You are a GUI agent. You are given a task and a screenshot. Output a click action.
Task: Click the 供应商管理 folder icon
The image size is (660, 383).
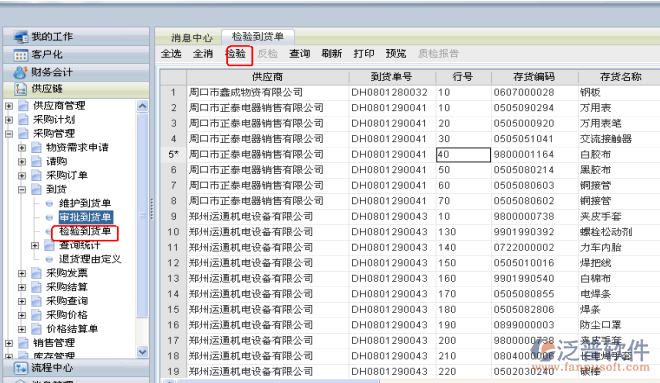(24, 106)
